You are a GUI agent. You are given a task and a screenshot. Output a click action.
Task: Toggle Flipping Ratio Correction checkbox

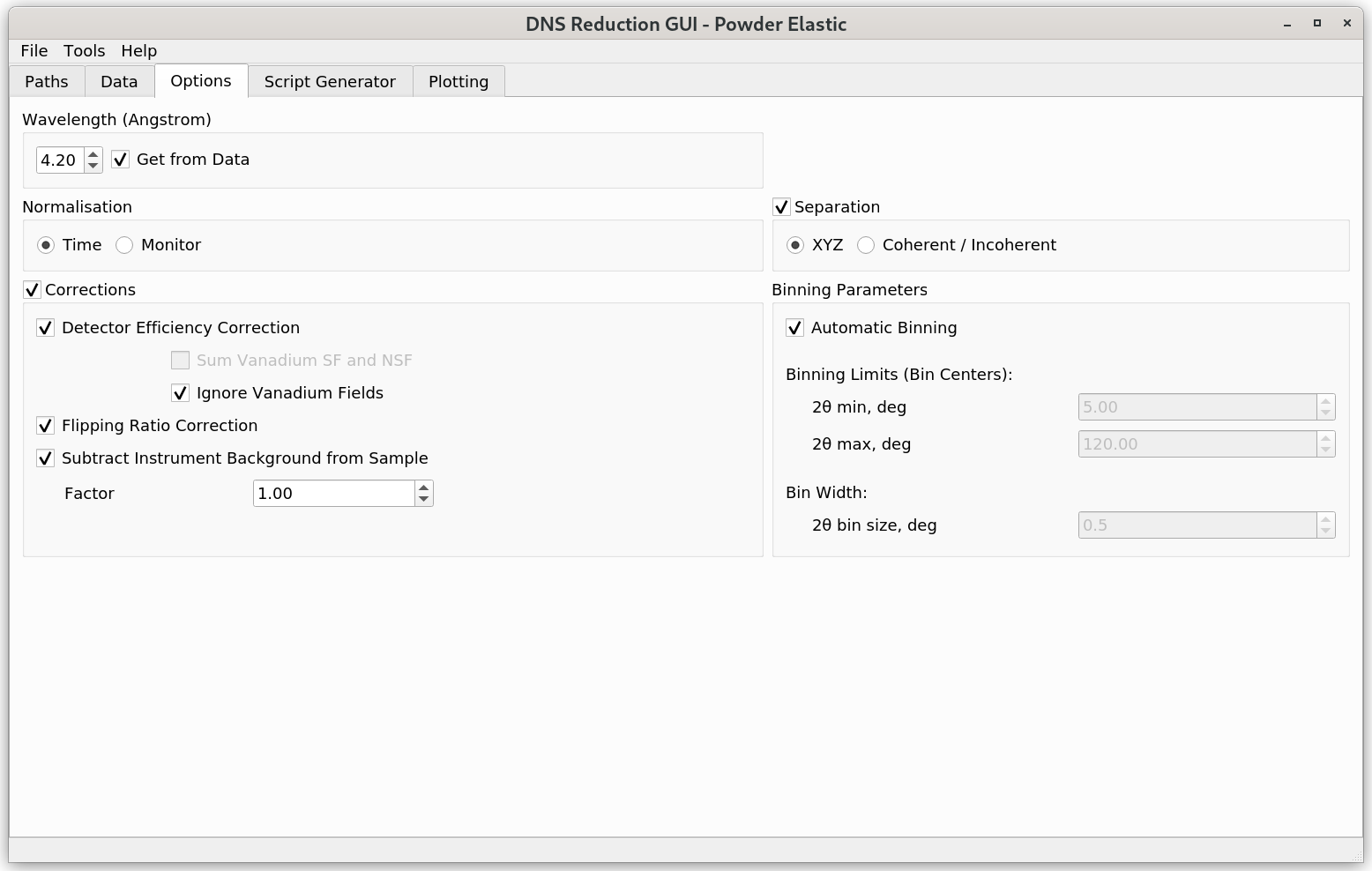tap(45, 426)
